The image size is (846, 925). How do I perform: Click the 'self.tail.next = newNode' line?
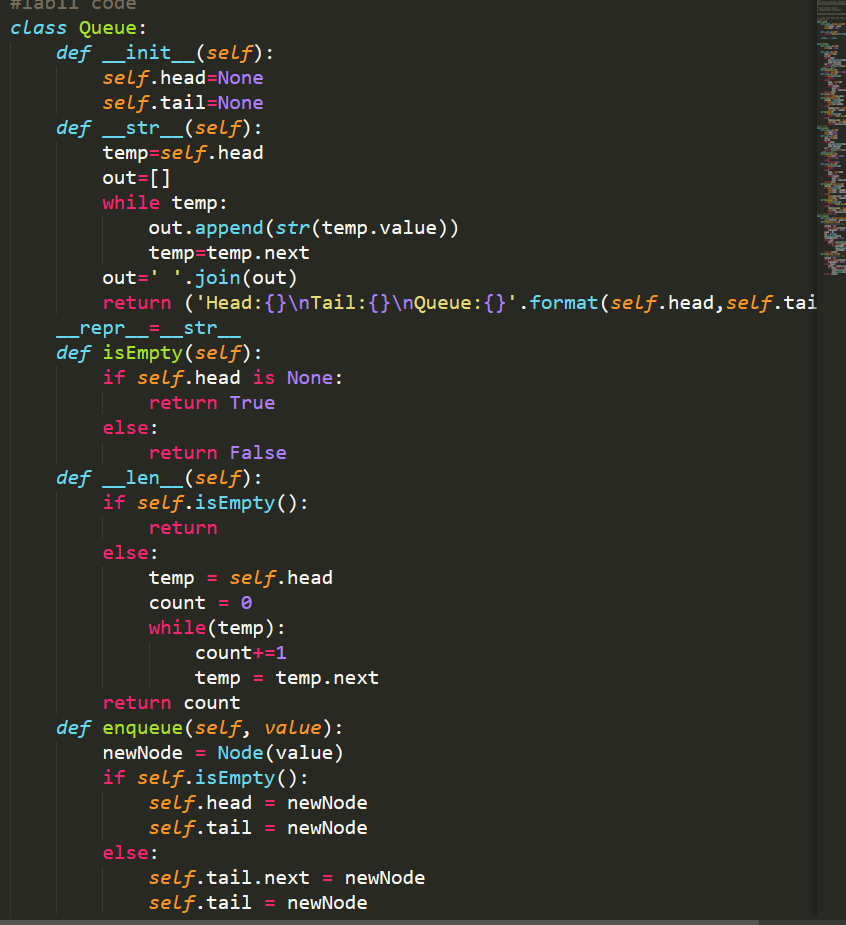coord(287,878)
